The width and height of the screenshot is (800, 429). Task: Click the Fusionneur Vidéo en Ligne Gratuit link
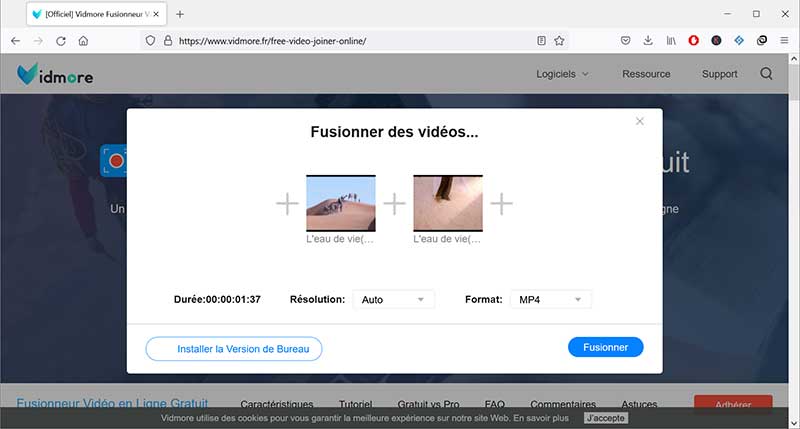click(112, 403)
